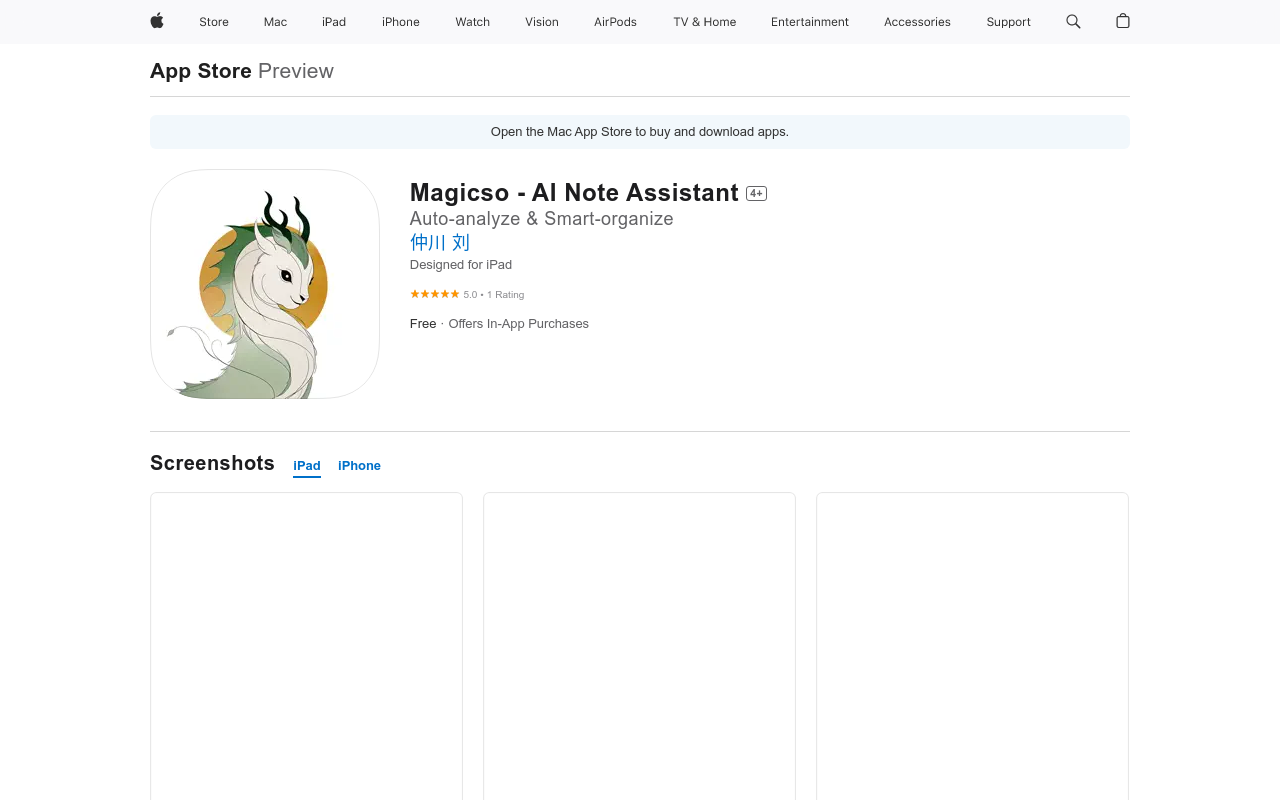Open the Accessories menu item
Viewport: 1280px width, 800px height.
pyautogui.click(x=917, y=22)
